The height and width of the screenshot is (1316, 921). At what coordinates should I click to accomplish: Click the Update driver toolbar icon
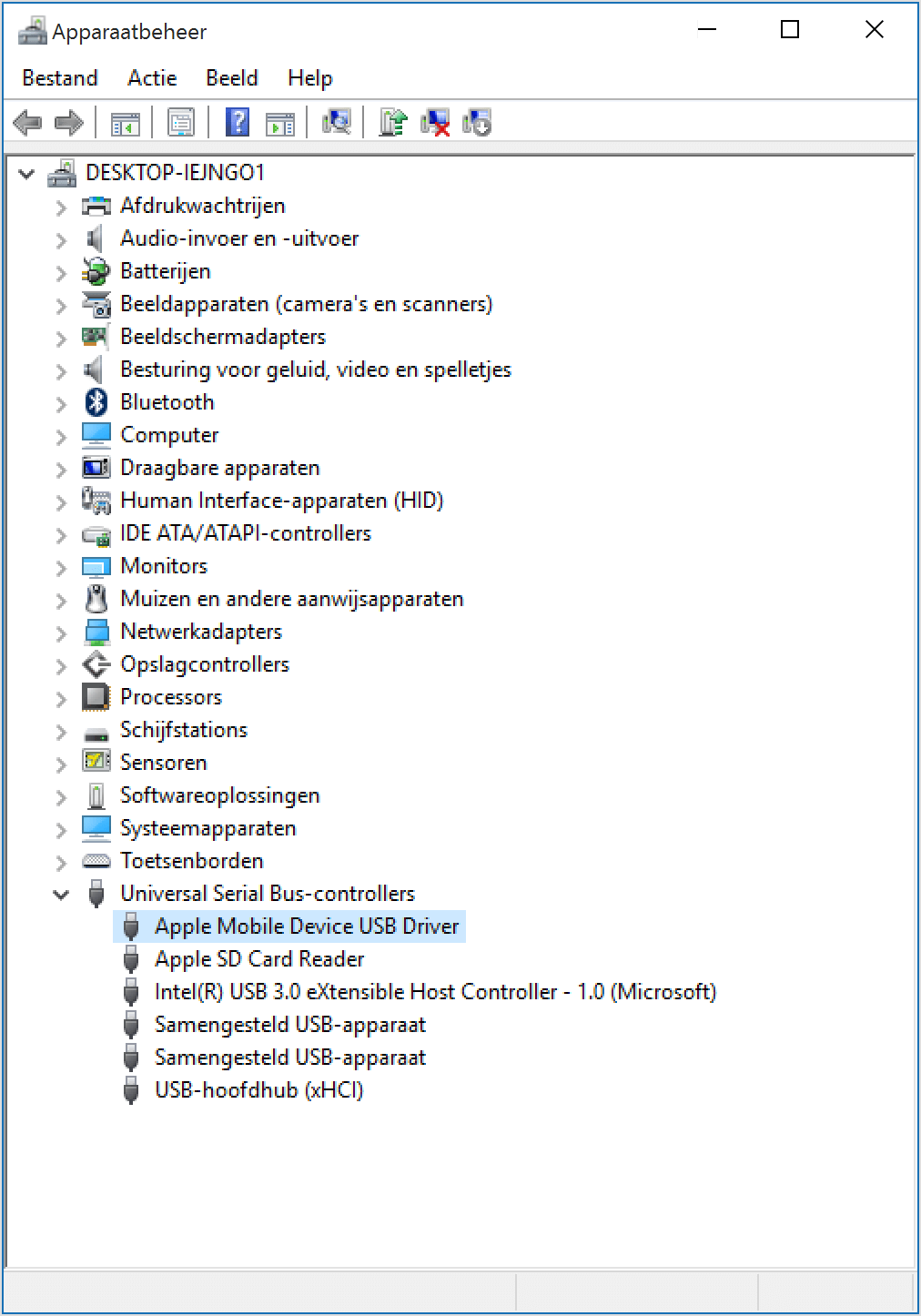click(x=393, y=122)
